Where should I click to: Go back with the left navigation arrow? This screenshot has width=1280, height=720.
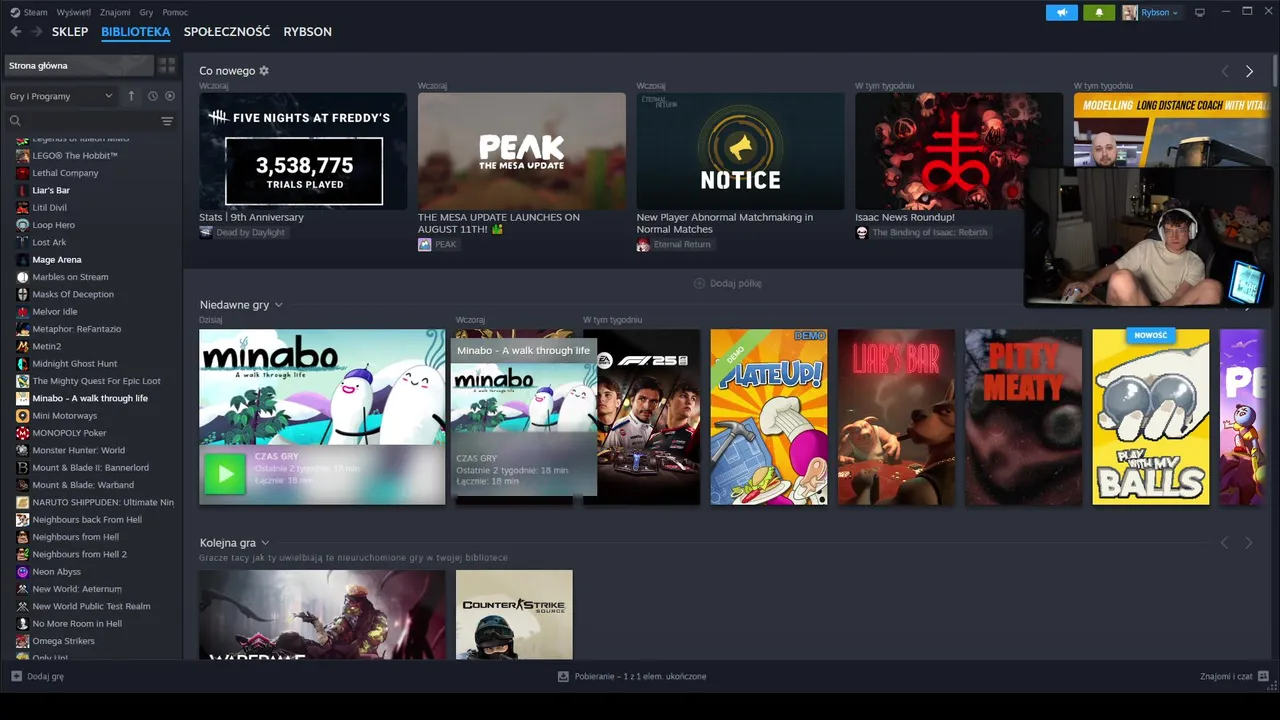(15, 32)
